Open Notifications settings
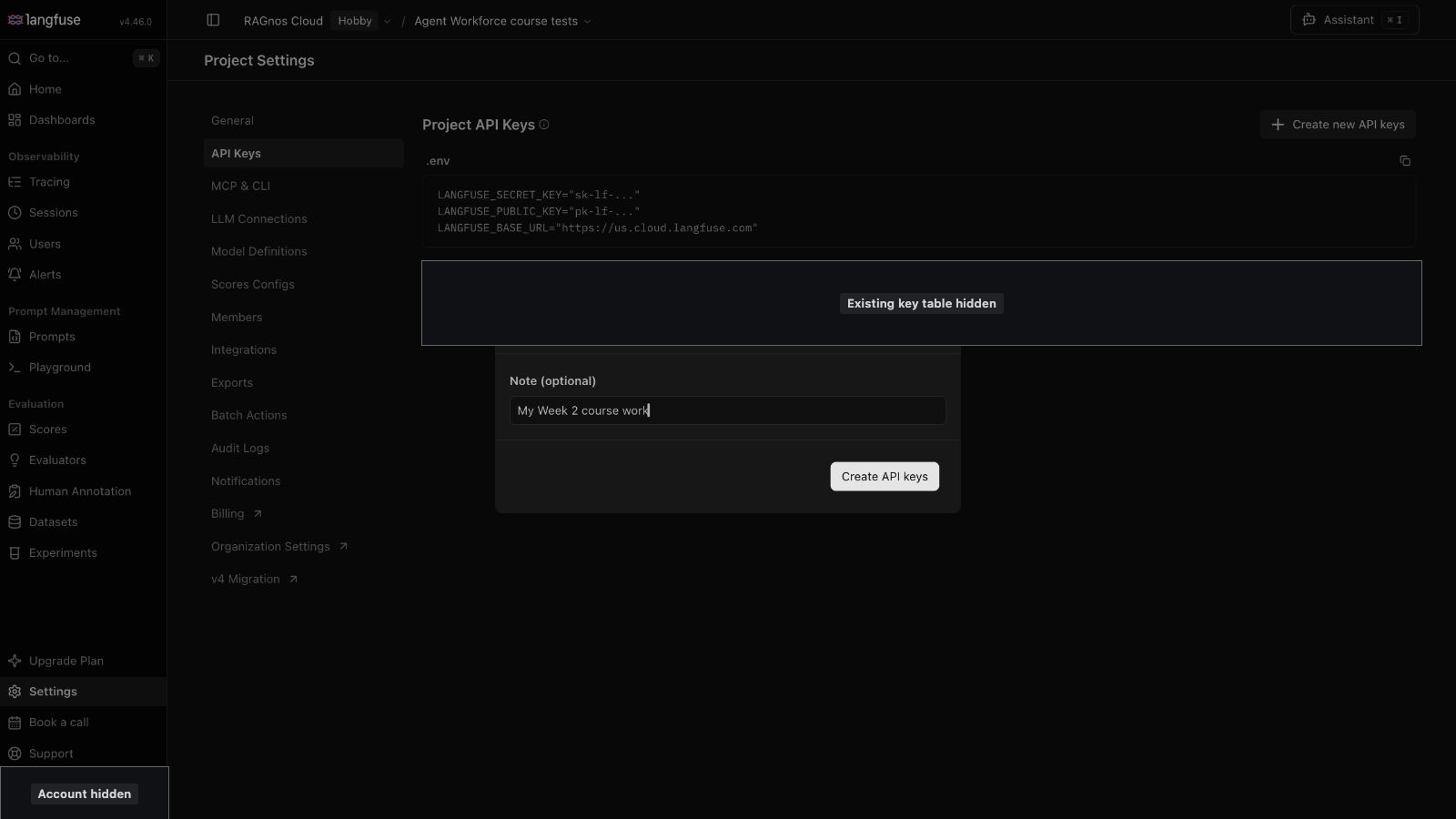 (303, 481)
